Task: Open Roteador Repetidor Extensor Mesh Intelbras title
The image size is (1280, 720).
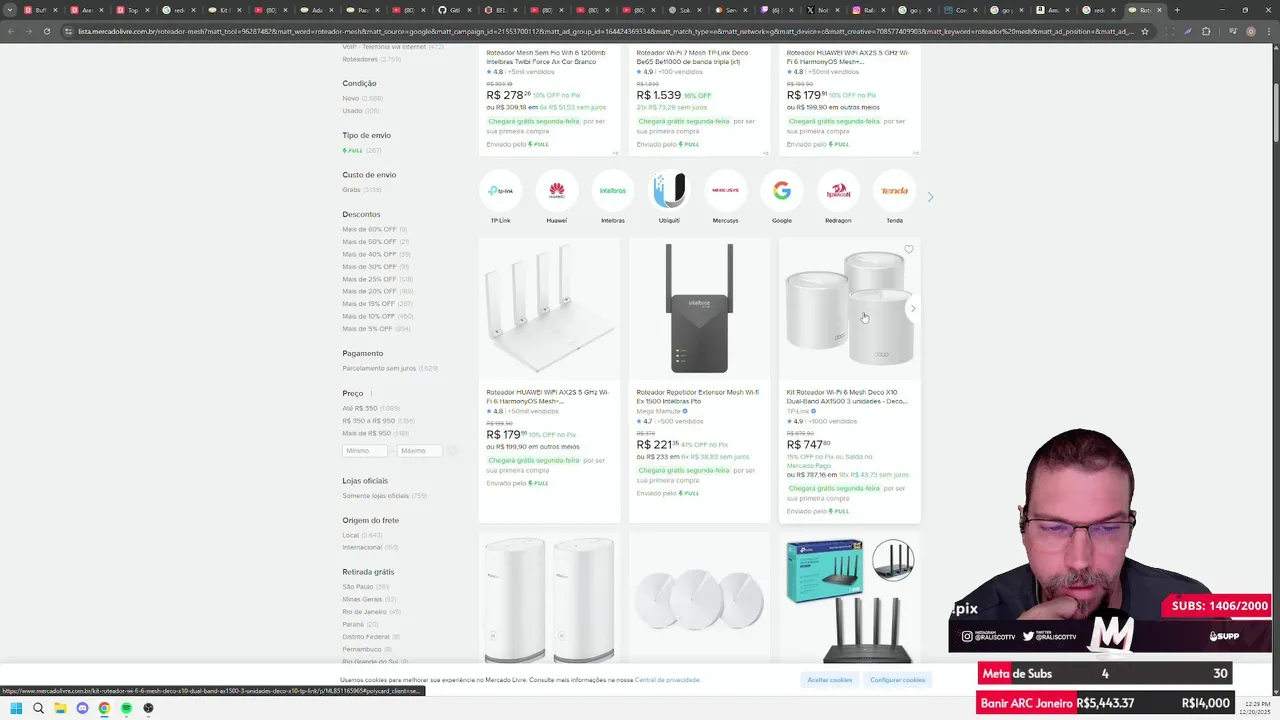Action: [697, 397]
